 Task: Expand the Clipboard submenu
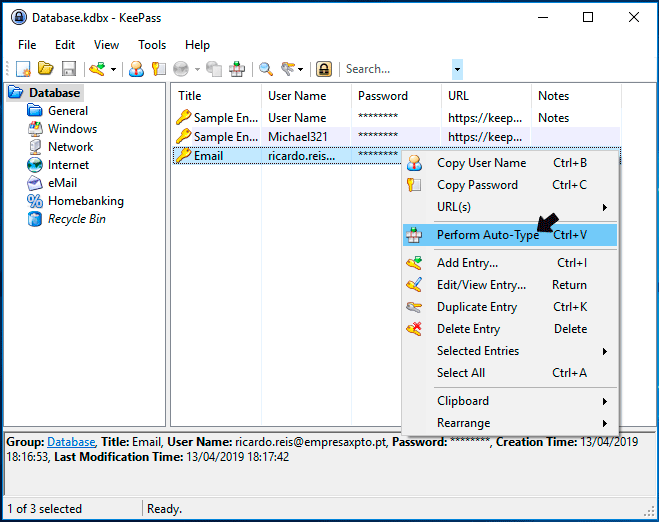tap(510, 401)
